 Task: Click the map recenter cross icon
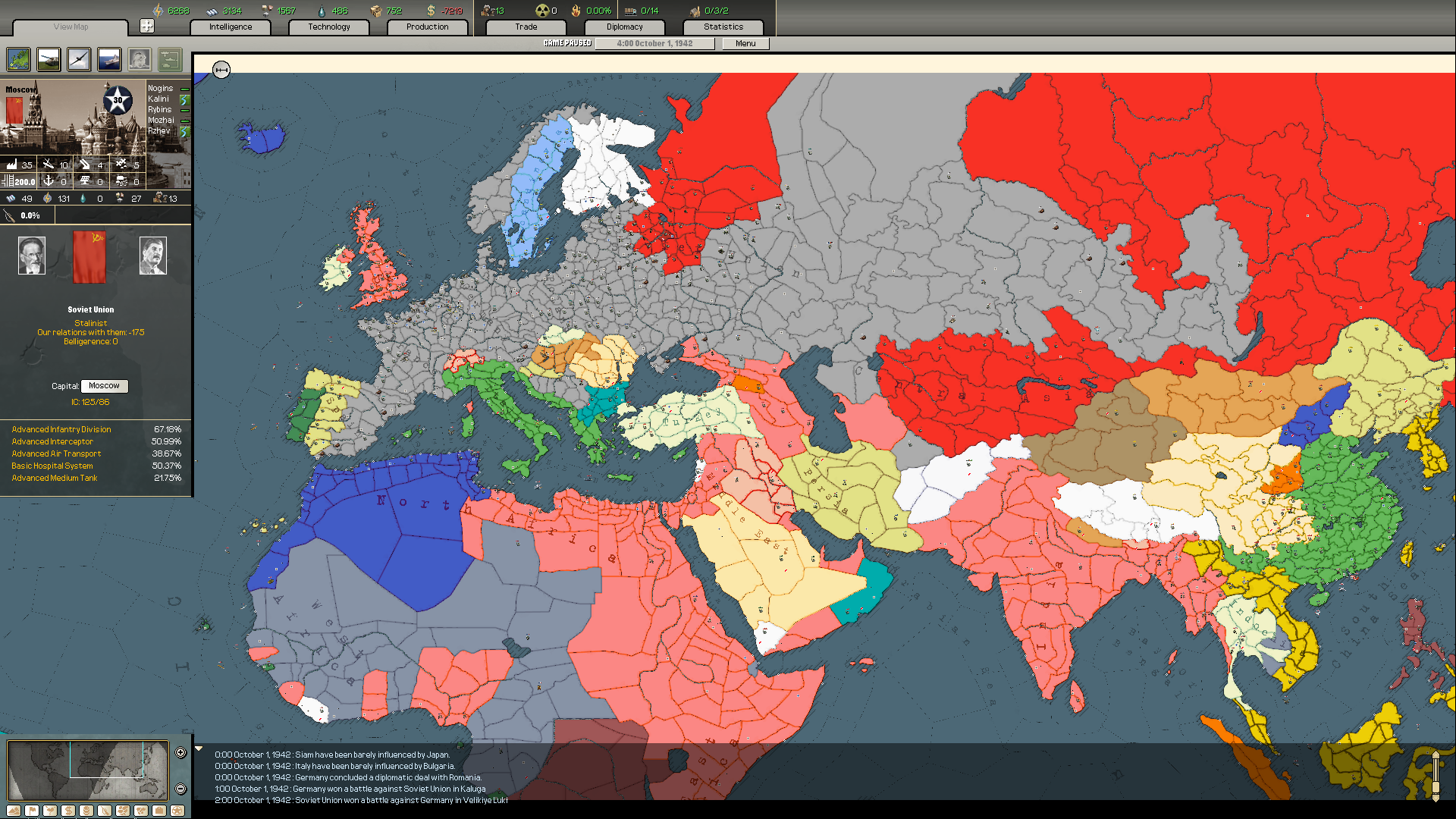(147, 27)
